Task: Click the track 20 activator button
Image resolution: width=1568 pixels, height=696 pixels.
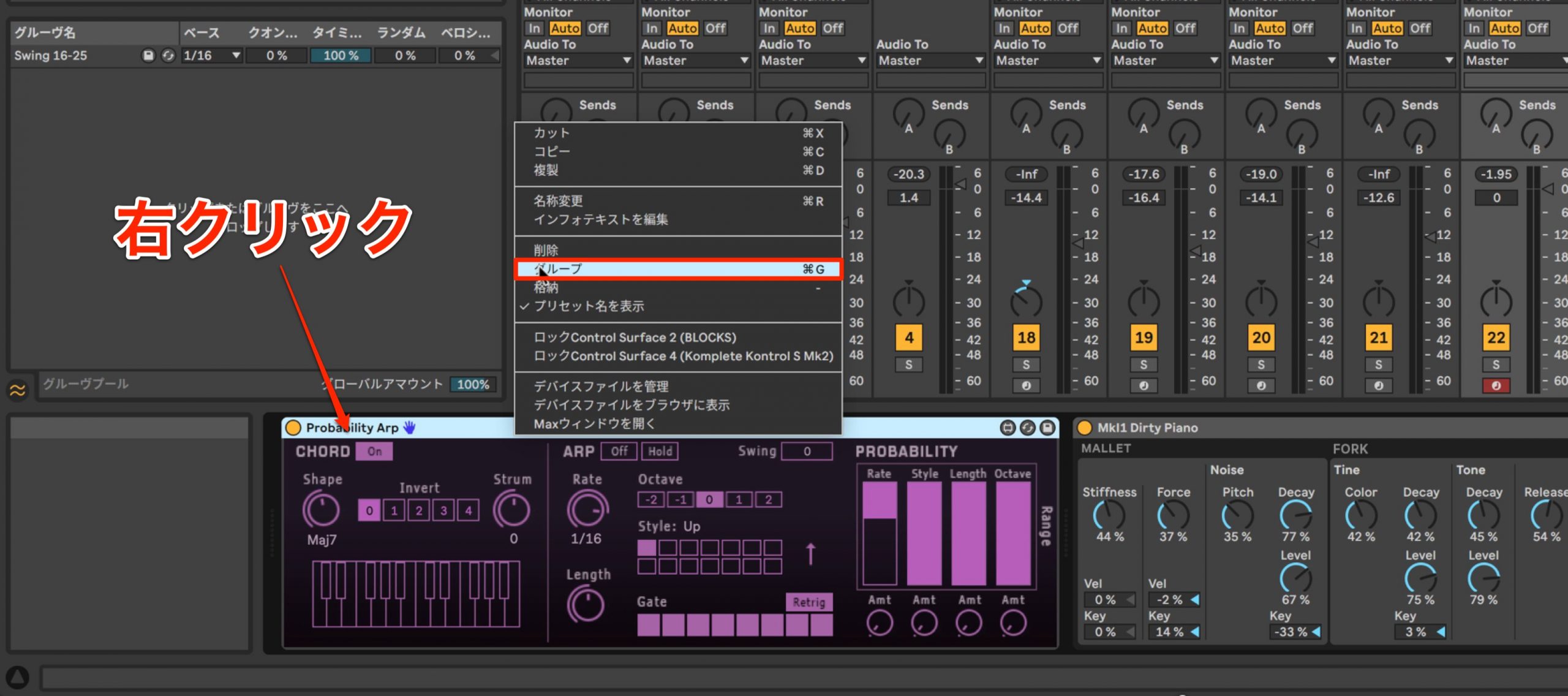Action: coord(1261,338)
